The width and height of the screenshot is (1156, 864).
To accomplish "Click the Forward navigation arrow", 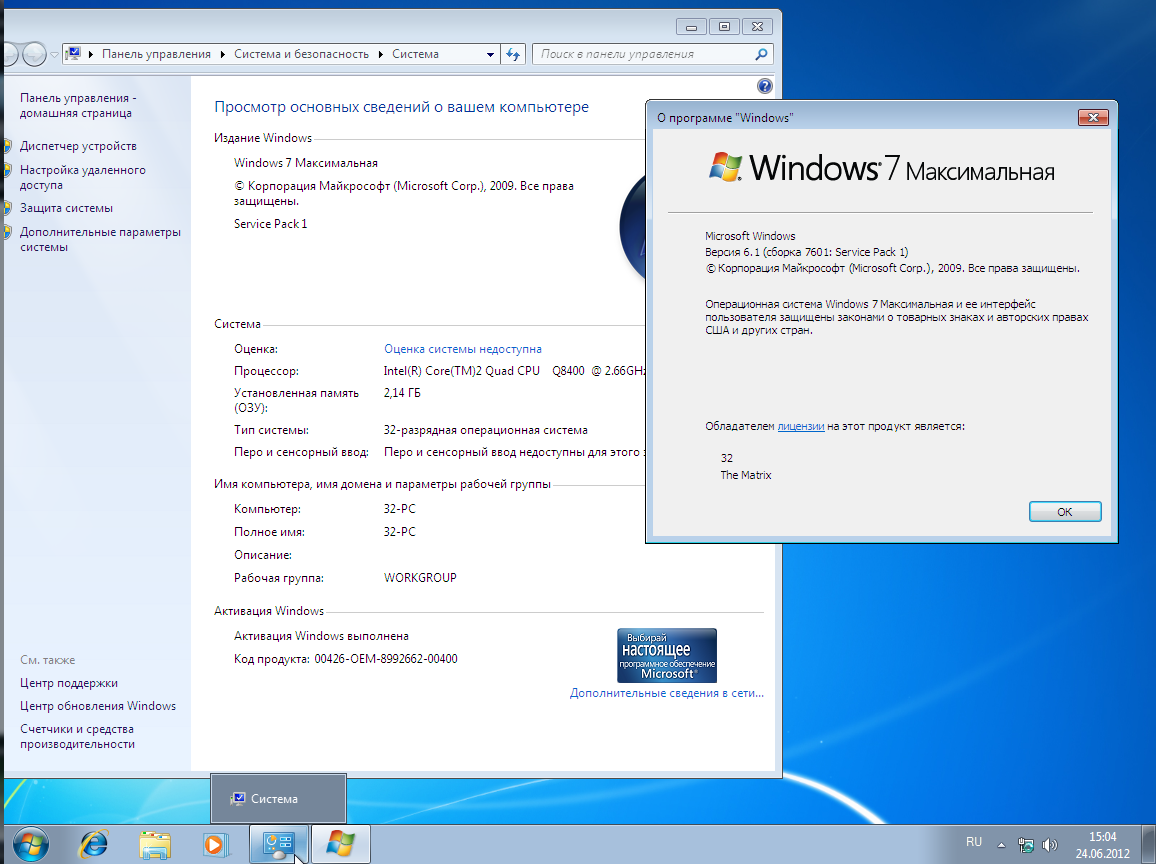I will click(x=34, y=54).
